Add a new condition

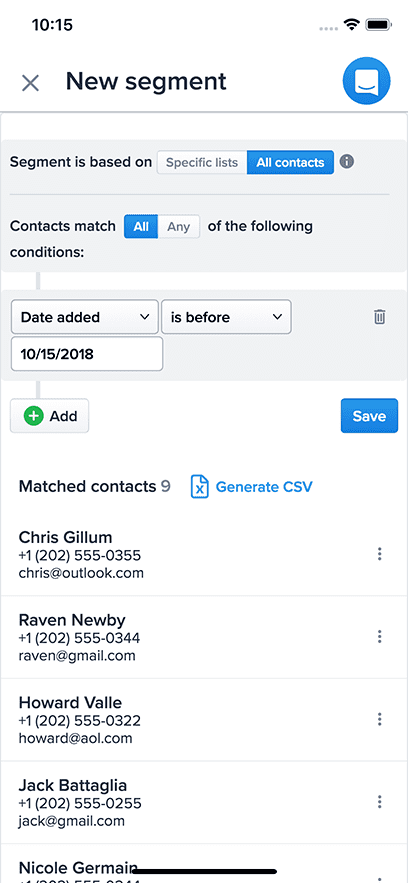pyautogui.click(x=50, y=416)
